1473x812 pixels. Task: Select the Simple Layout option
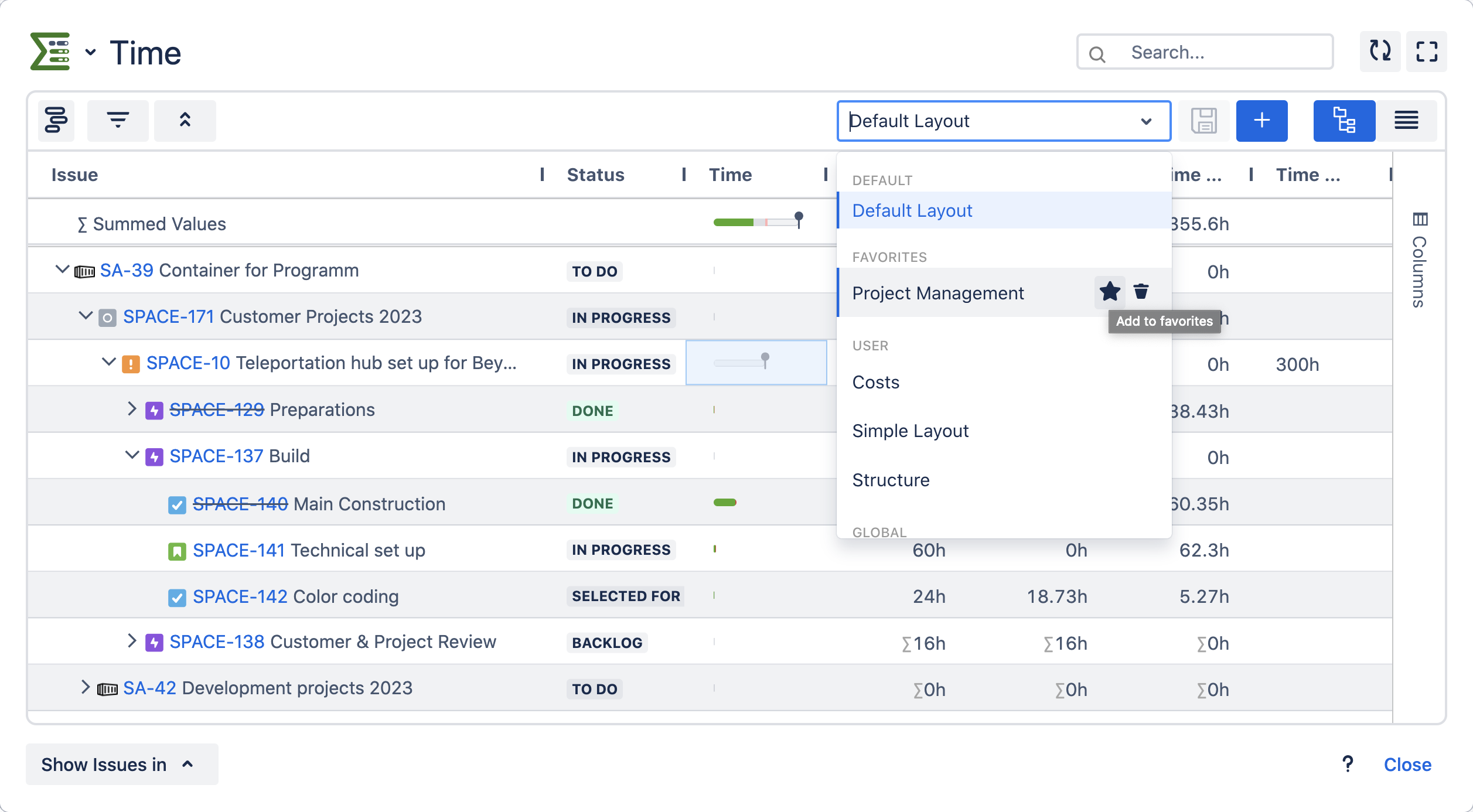(910, 431)
